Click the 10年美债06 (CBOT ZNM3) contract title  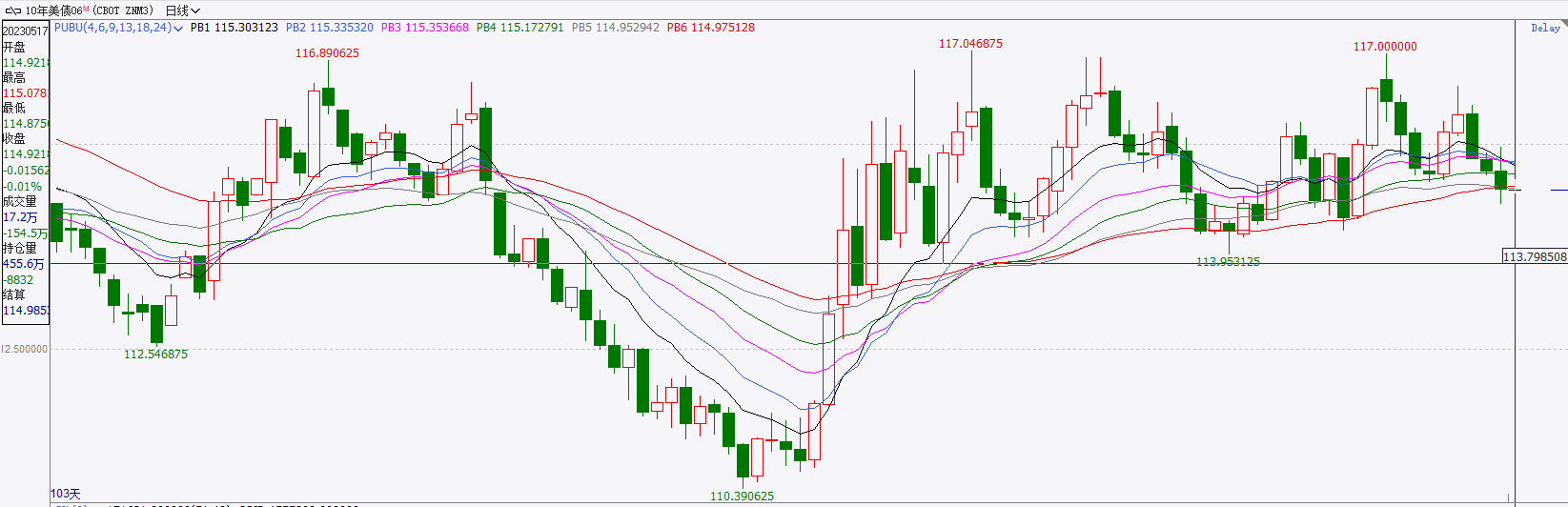tap(89, 10)
